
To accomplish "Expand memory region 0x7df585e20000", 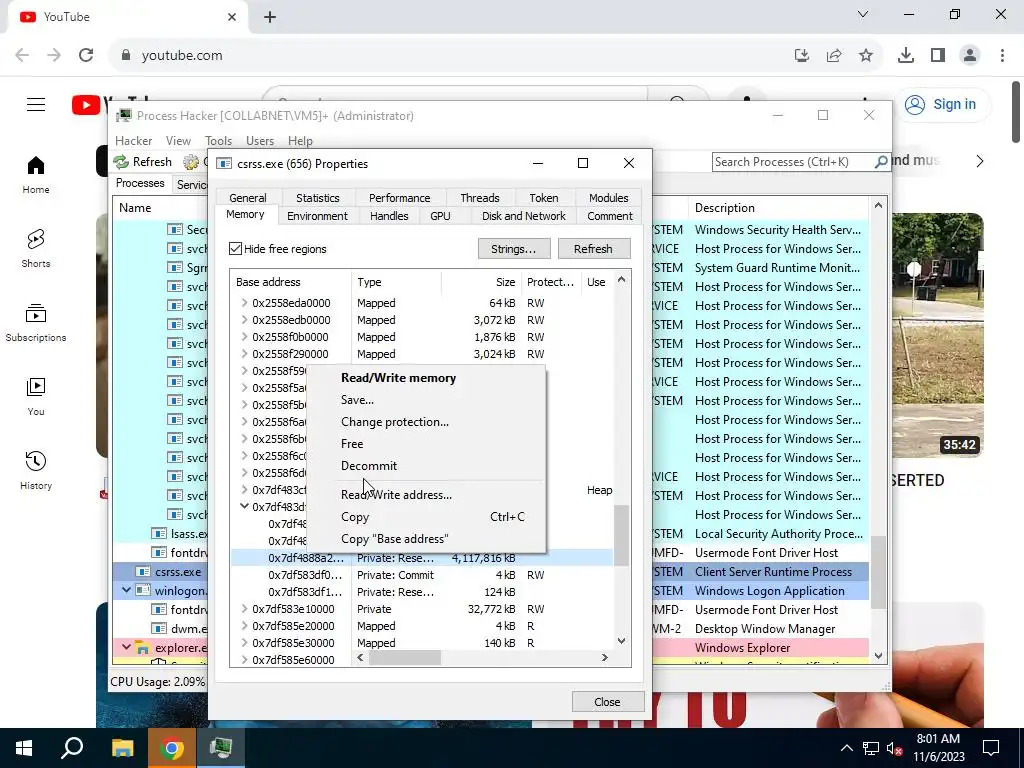I will tap(244, 625).
